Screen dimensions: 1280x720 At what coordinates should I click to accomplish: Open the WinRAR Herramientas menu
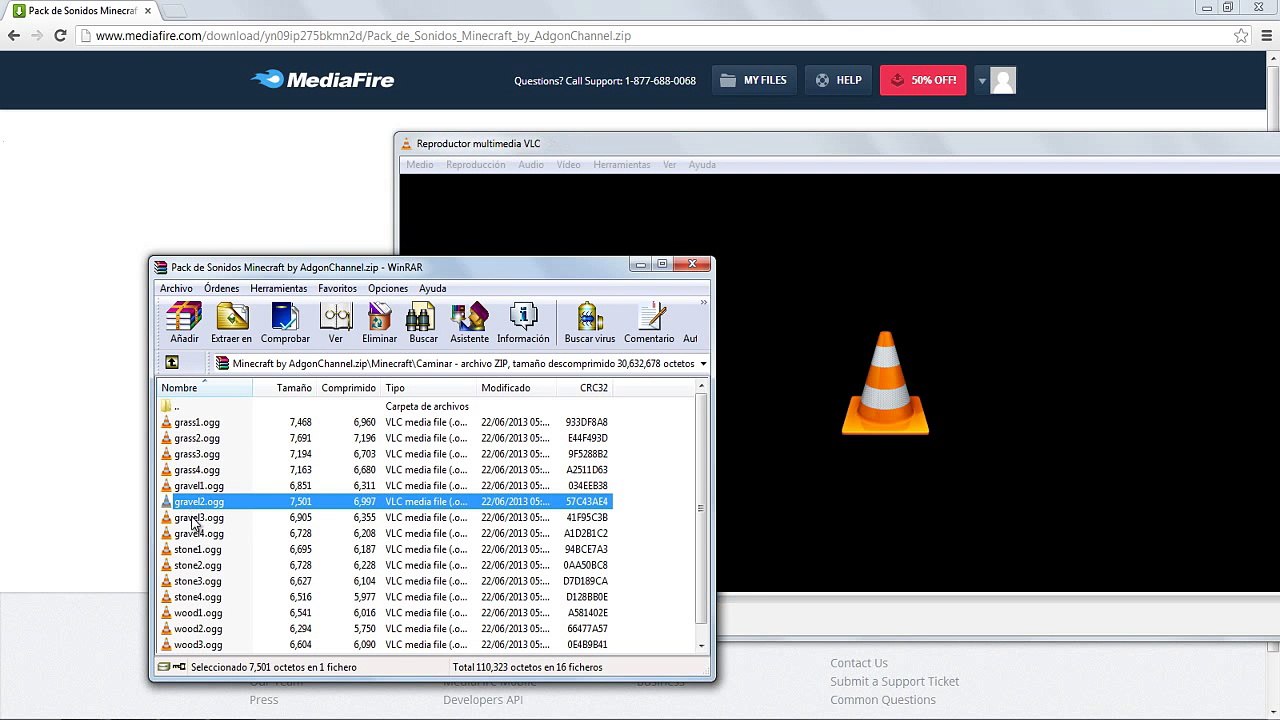[279, 288]
